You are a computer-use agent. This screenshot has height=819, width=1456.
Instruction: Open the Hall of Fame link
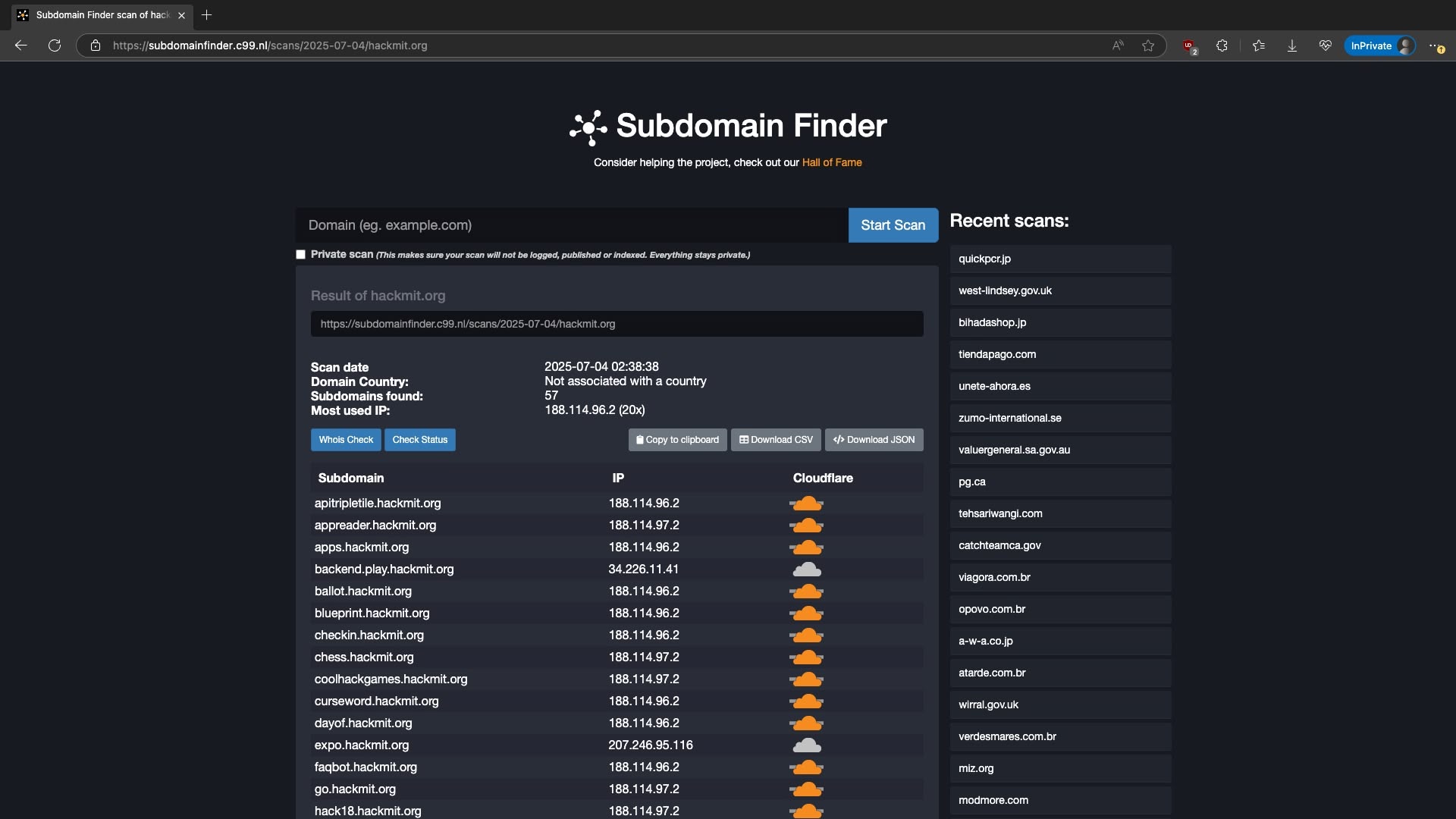[832, 162]
